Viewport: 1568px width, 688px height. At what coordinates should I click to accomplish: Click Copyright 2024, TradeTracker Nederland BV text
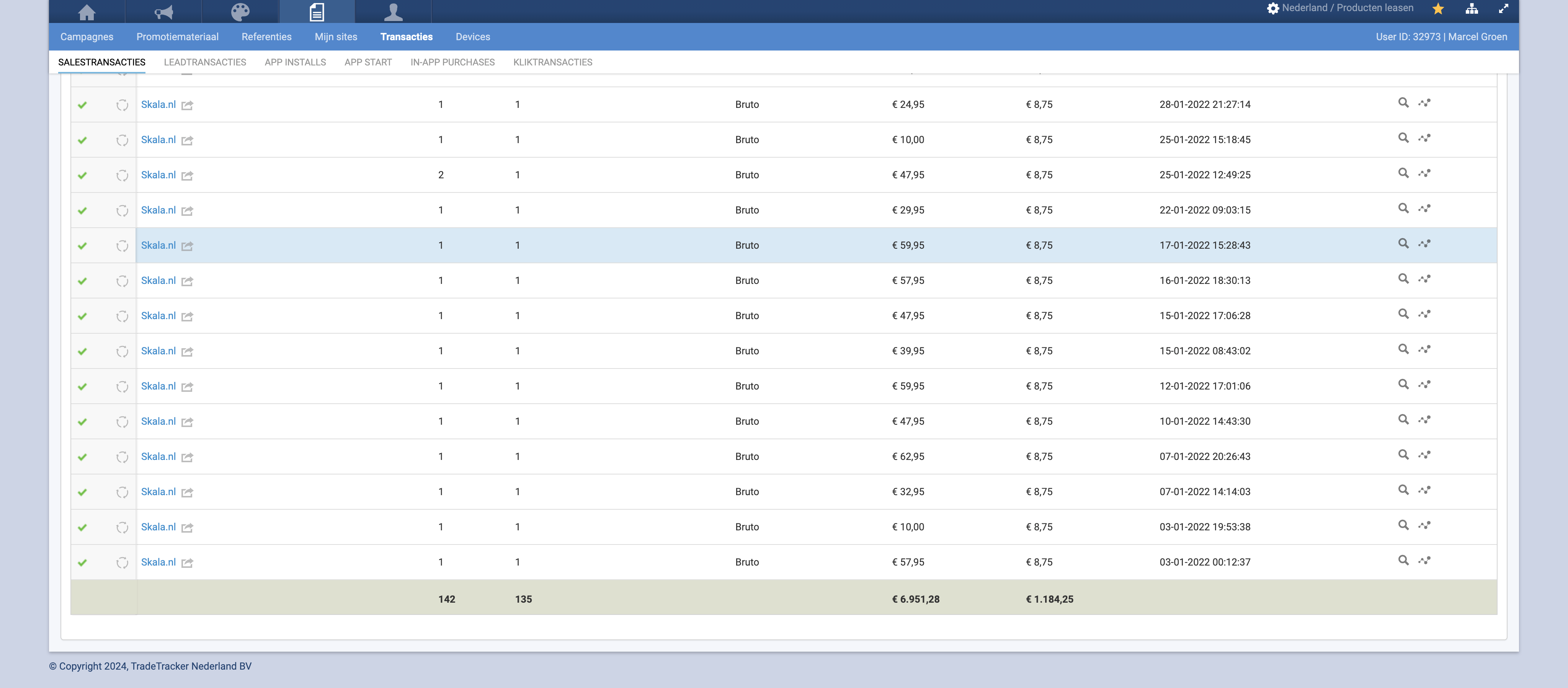(x=150, y=667)
